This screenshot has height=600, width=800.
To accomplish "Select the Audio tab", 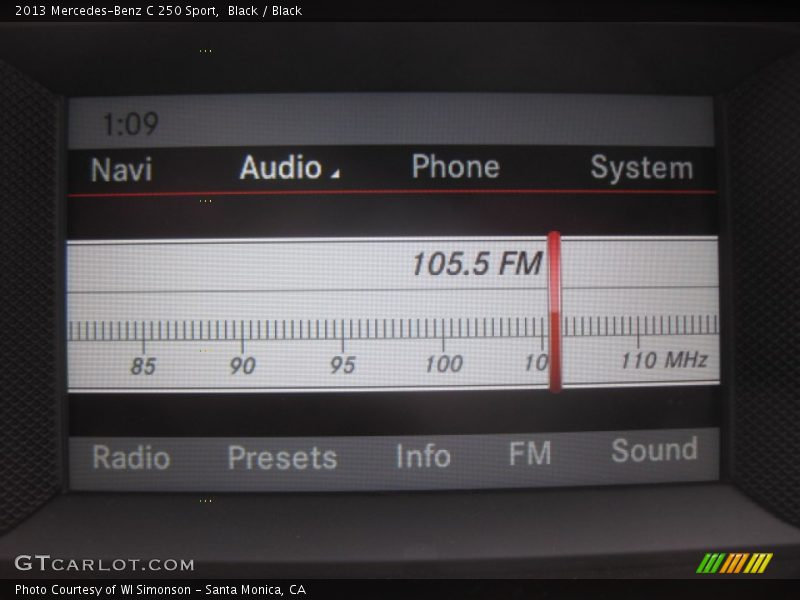I will pos(280,167).
